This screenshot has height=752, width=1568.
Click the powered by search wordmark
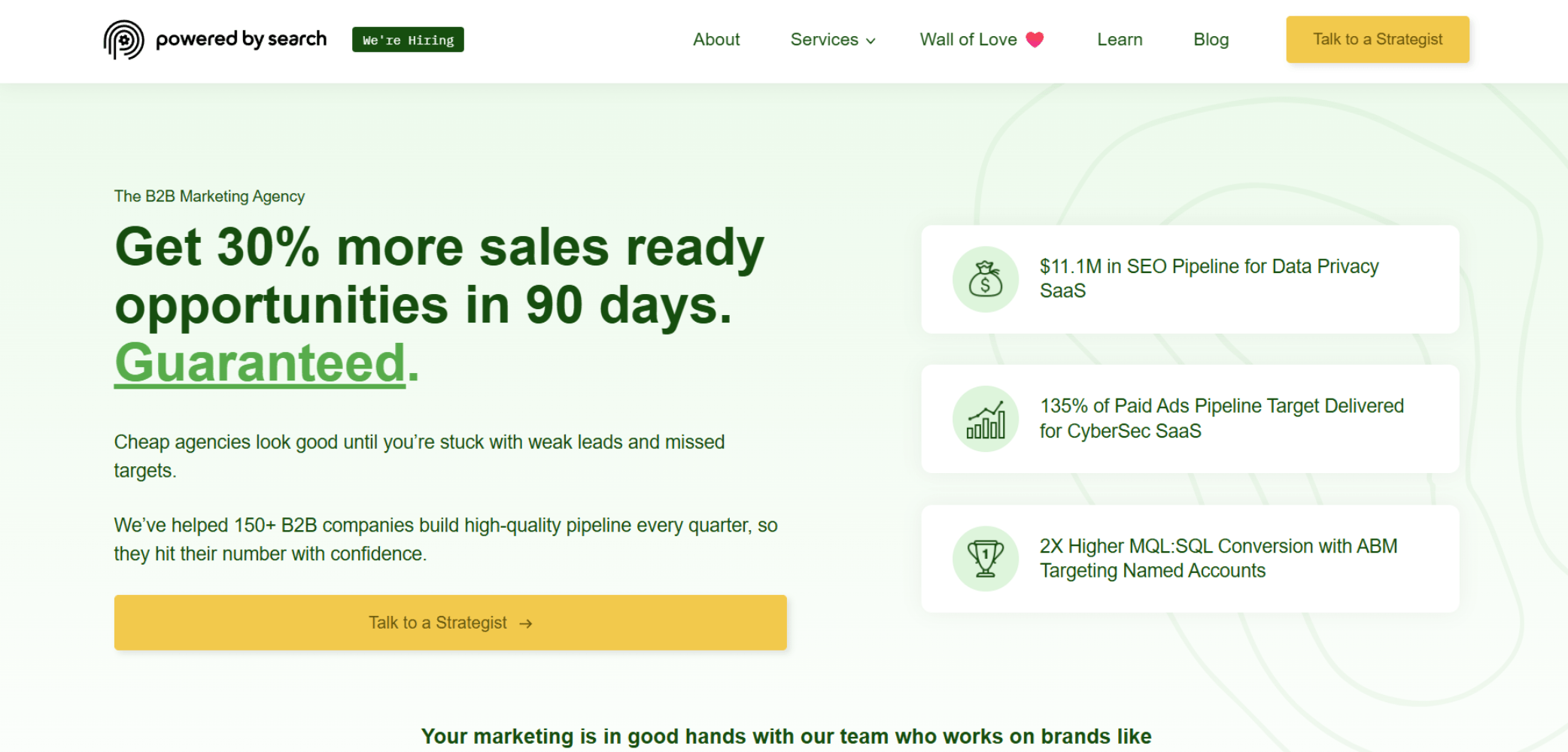click(x=241, y=39)
